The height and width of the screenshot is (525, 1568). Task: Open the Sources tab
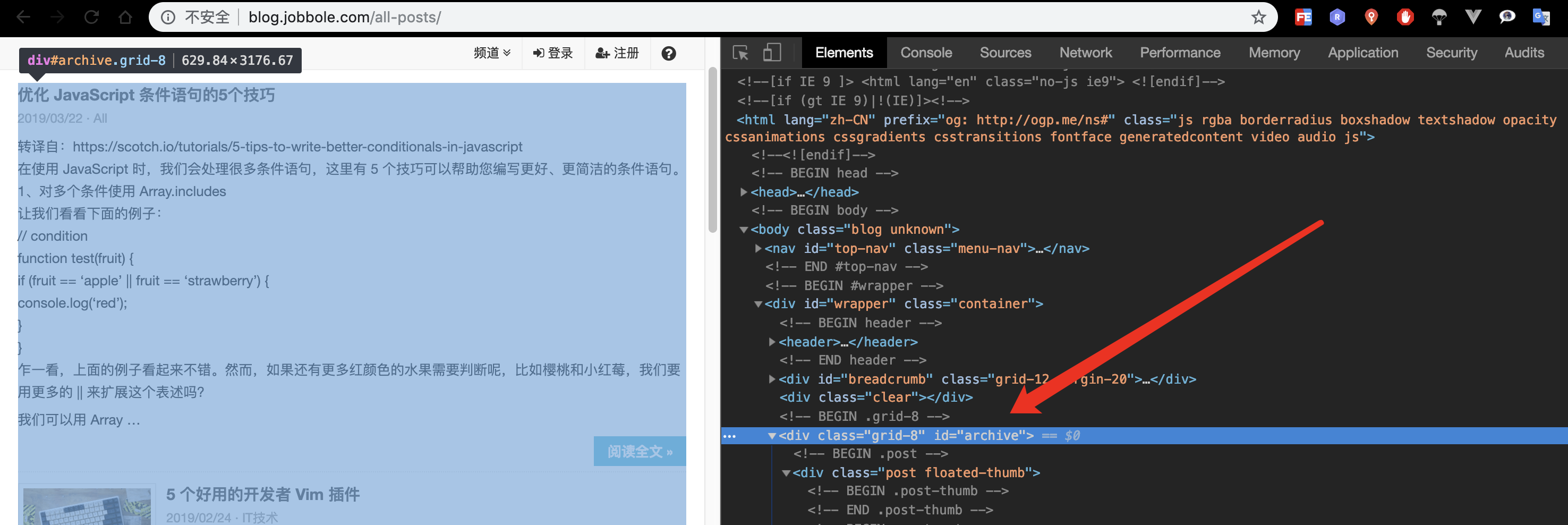pos(1005,53)
